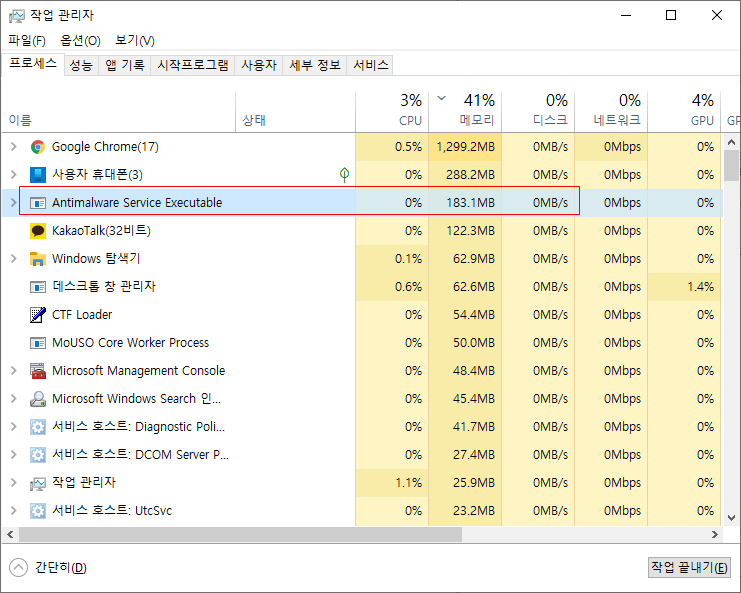
Task: Click the Microsoft Windows Search icon
Action: 38,399
